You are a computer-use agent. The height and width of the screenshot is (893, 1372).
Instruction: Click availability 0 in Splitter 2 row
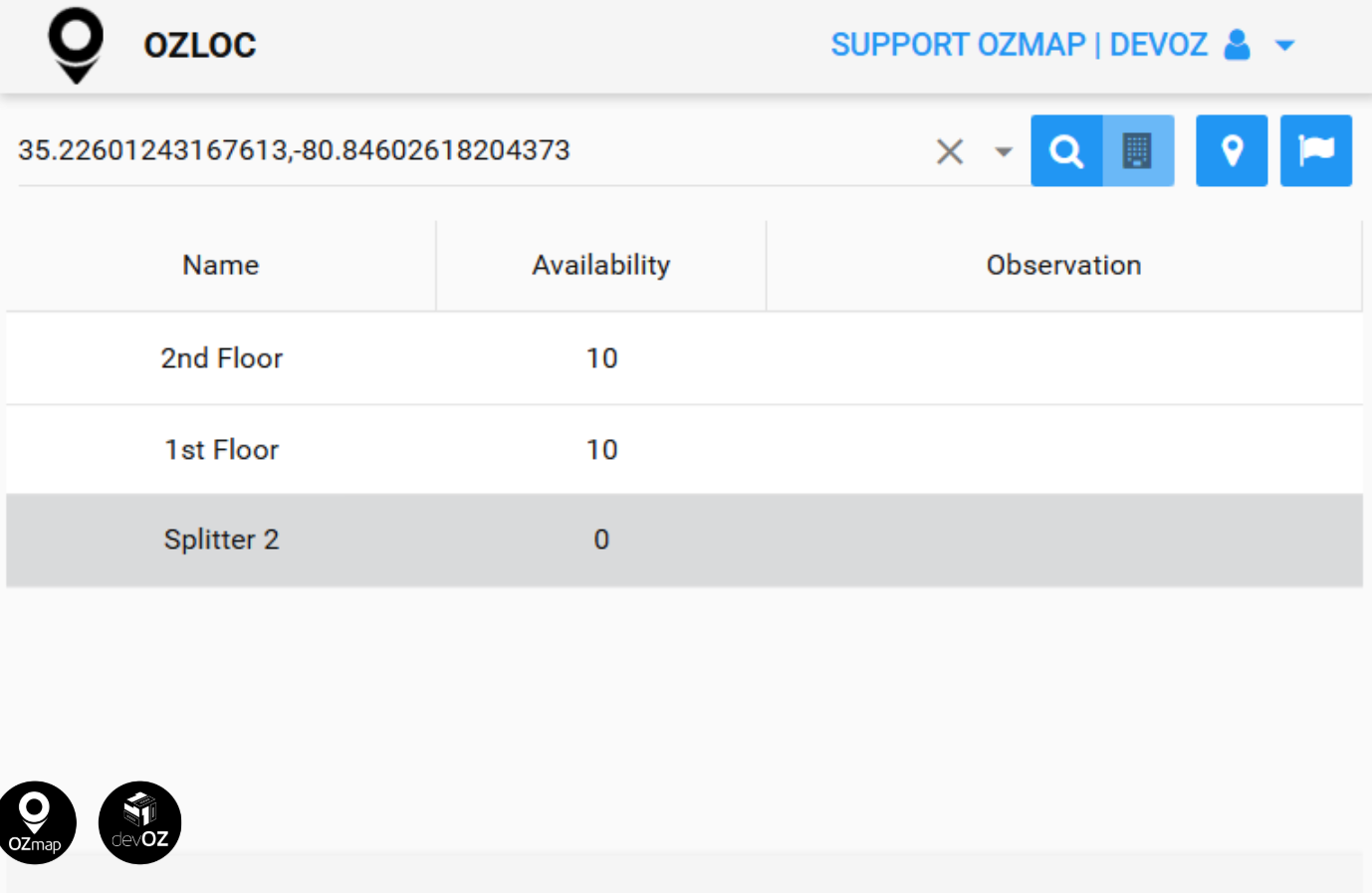601,540
